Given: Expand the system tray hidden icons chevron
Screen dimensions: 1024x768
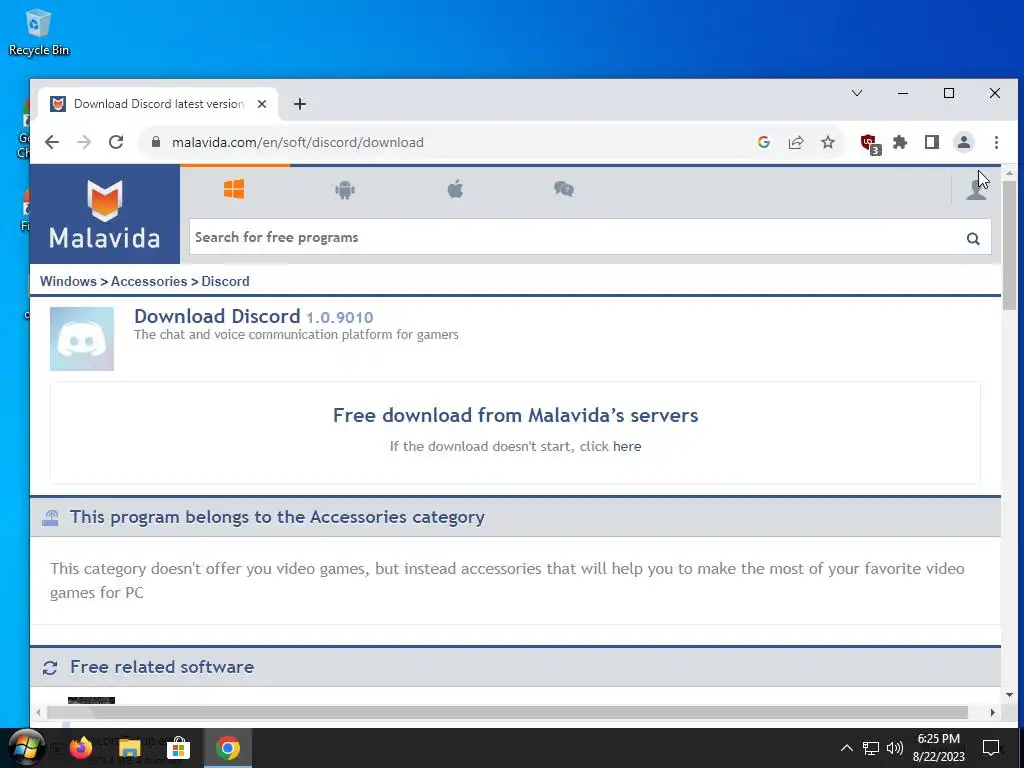Looking at the screenshot, I should (x=846, y=748).
